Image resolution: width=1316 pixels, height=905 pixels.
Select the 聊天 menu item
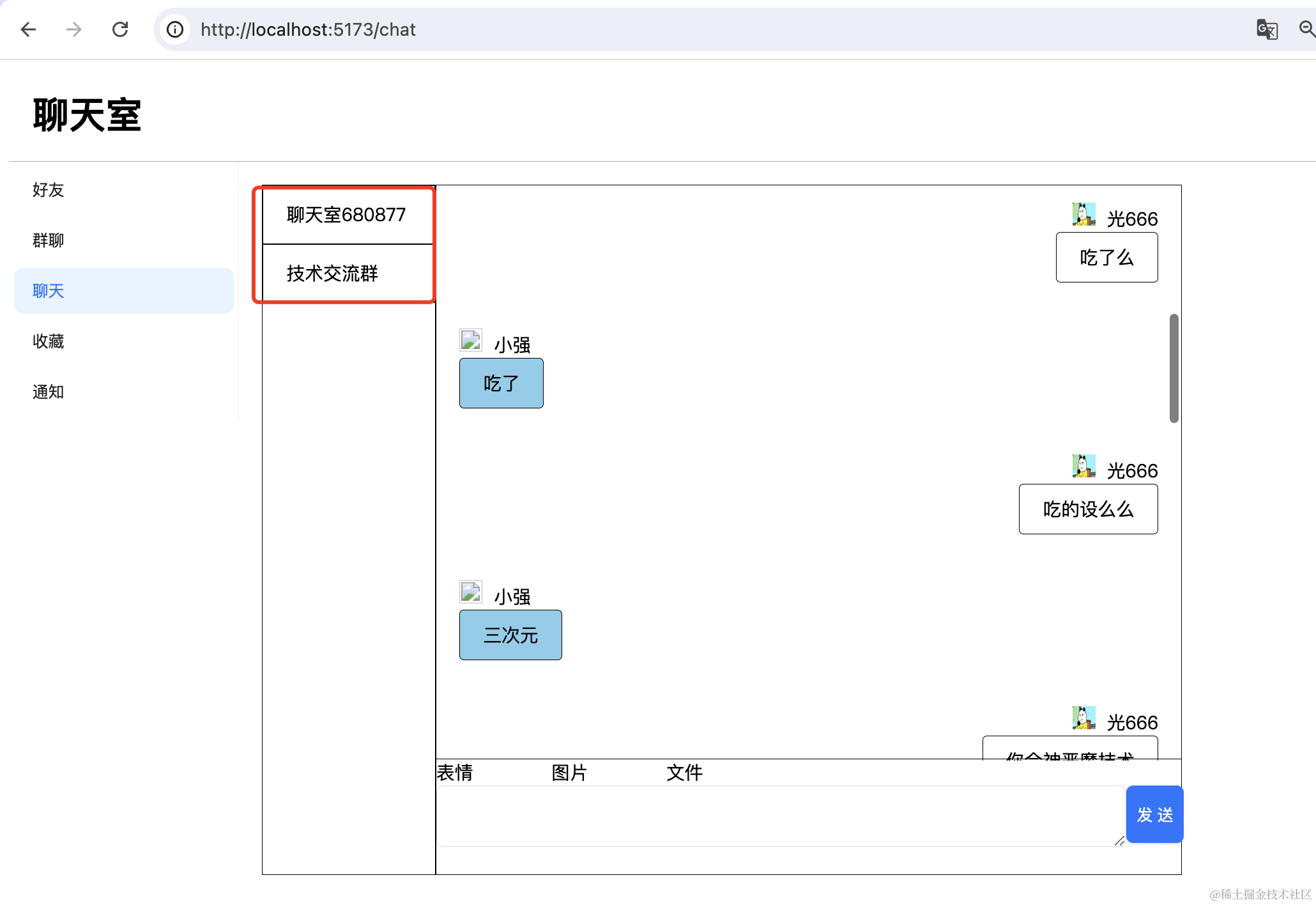49,291
